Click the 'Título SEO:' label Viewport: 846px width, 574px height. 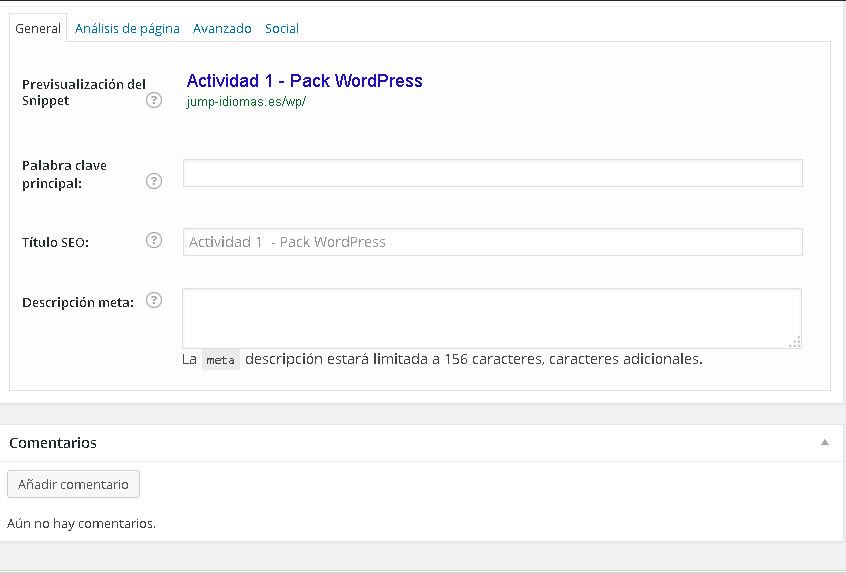(x=55, y=243)
